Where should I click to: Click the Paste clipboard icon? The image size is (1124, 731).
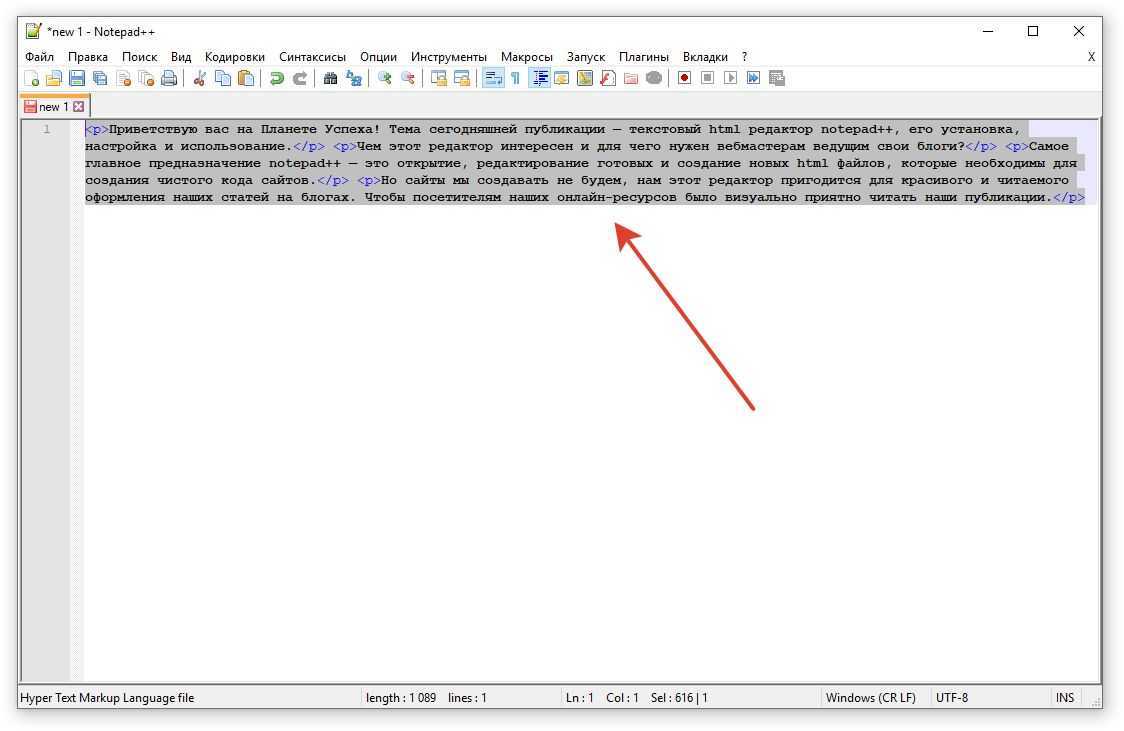click(246, 78)
